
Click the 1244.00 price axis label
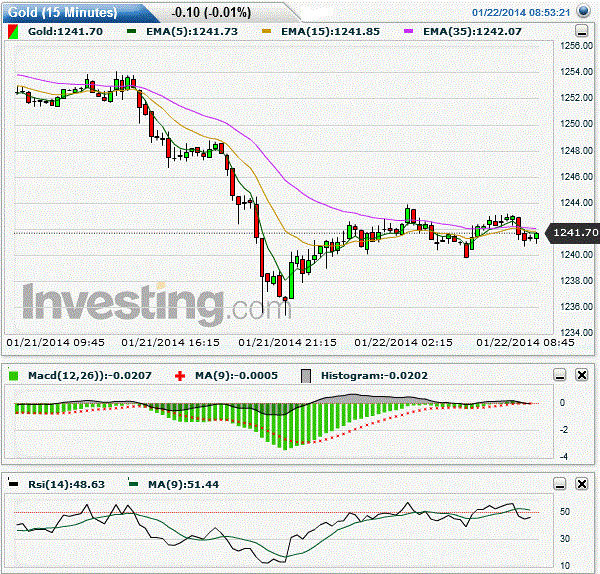pos(576,202)
